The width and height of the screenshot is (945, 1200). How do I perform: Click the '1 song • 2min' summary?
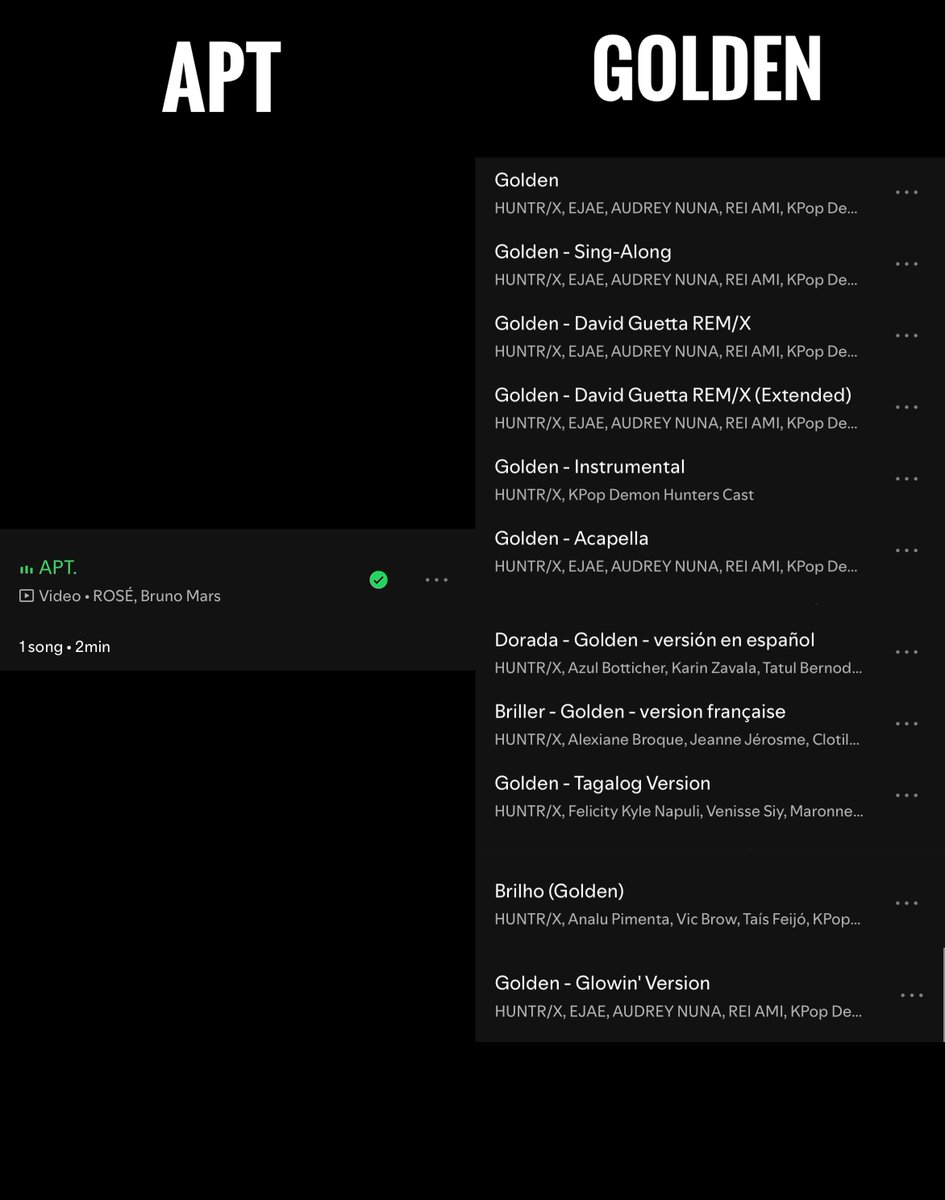point(65,647)
